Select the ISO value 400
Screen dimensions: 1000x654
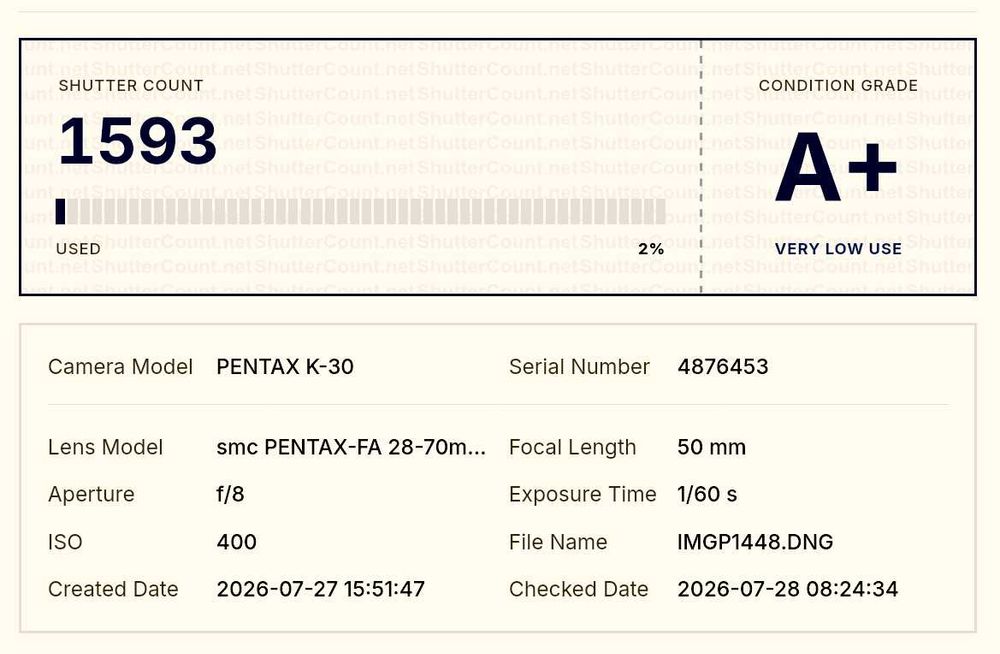237,542
